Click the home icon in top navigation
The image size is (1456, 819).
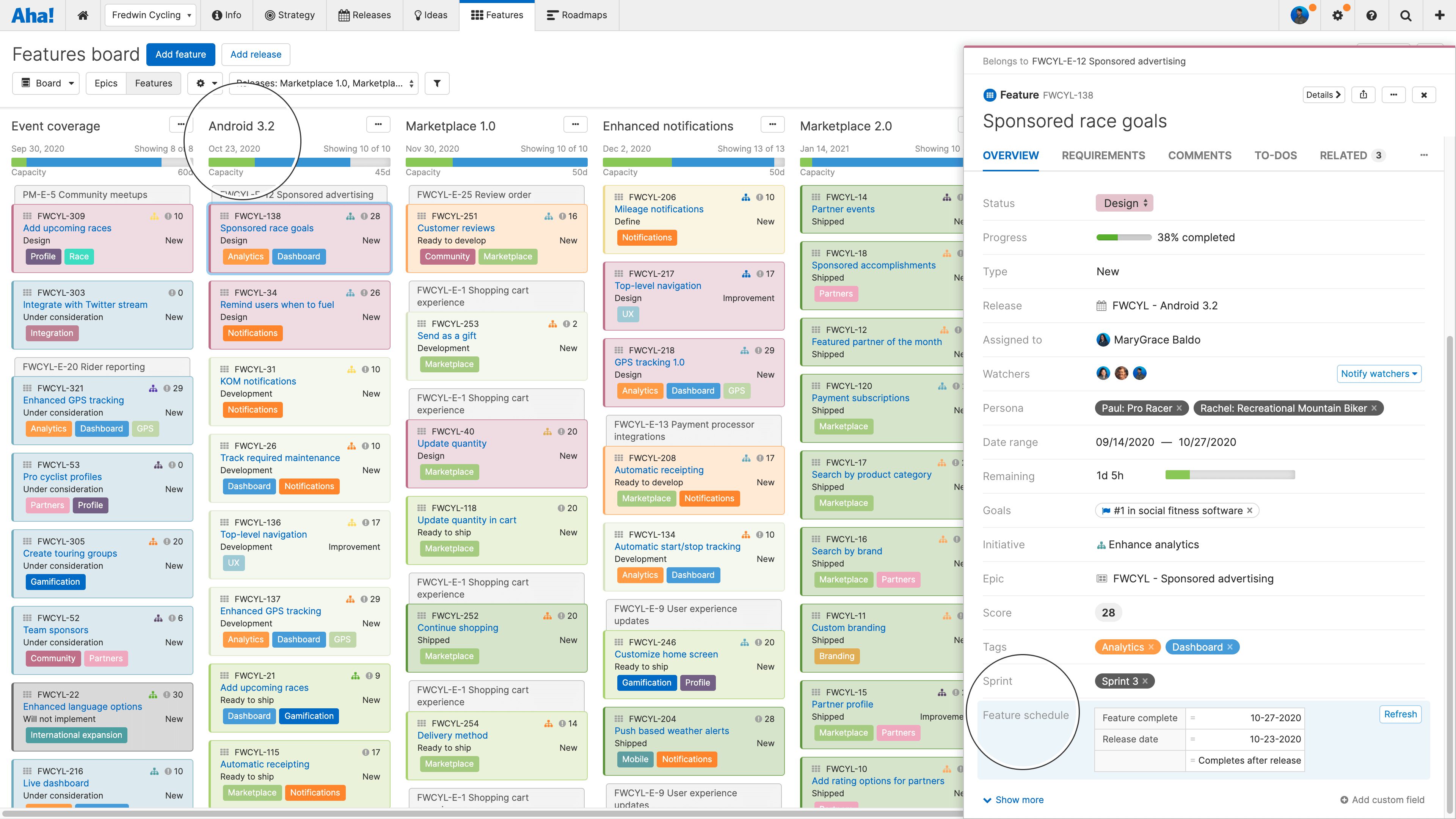coord(83,15)
